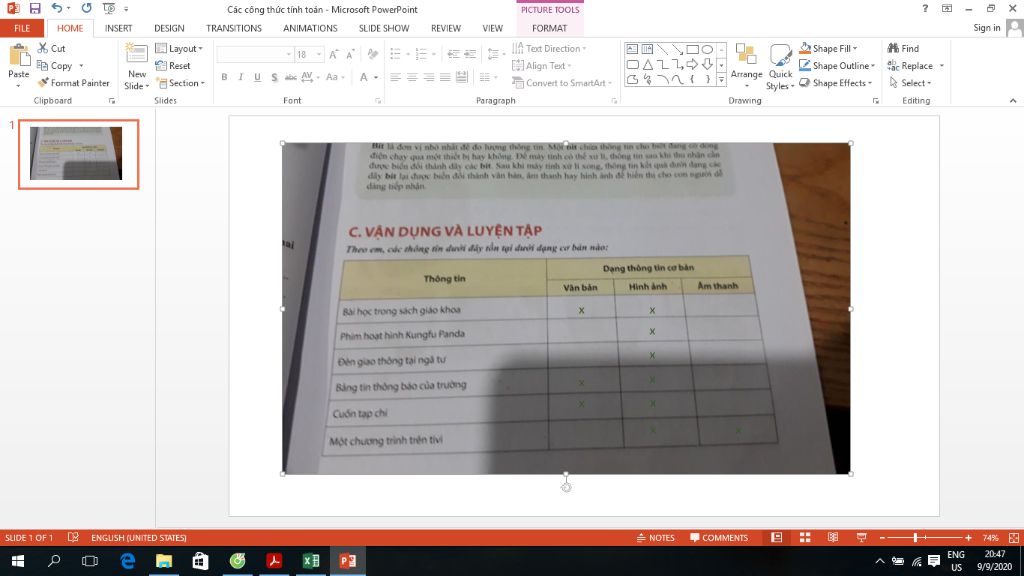The image size is (1024, 576).
Task: Open Font Color dropdown arrow
Action: click(376, 77)
